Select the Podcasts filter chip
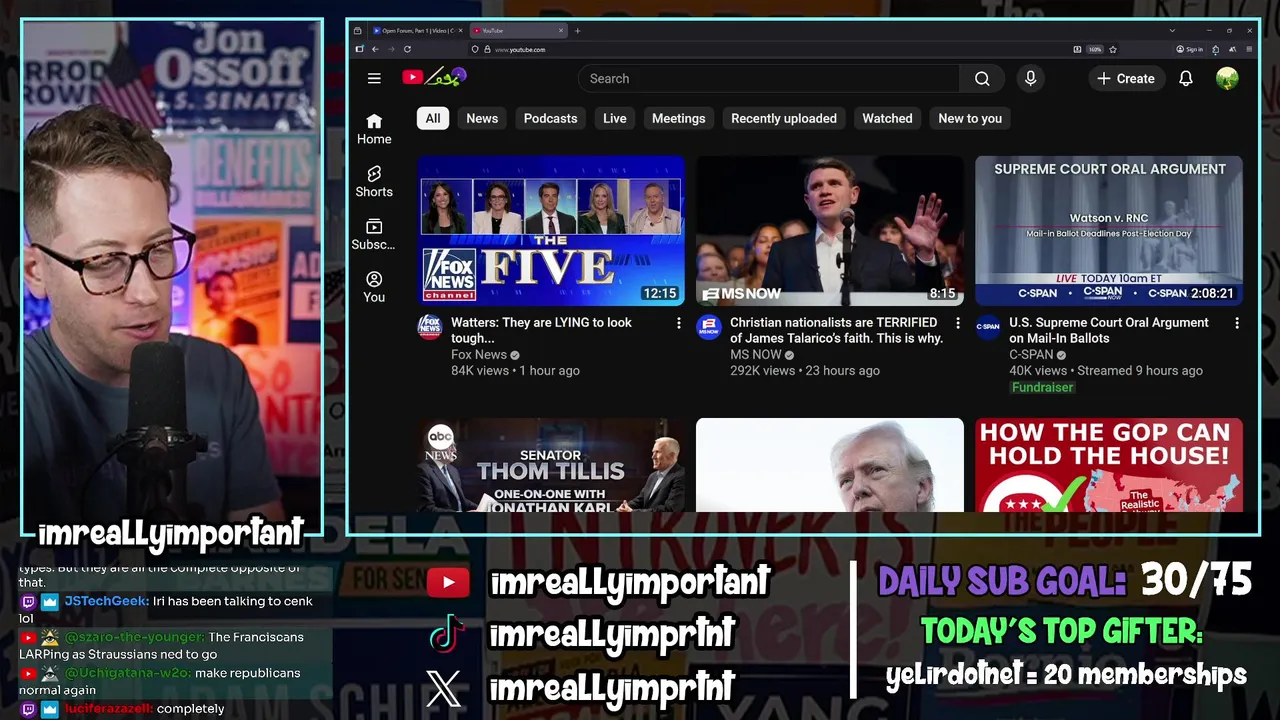1280x720 pixels. pos(550,118)
